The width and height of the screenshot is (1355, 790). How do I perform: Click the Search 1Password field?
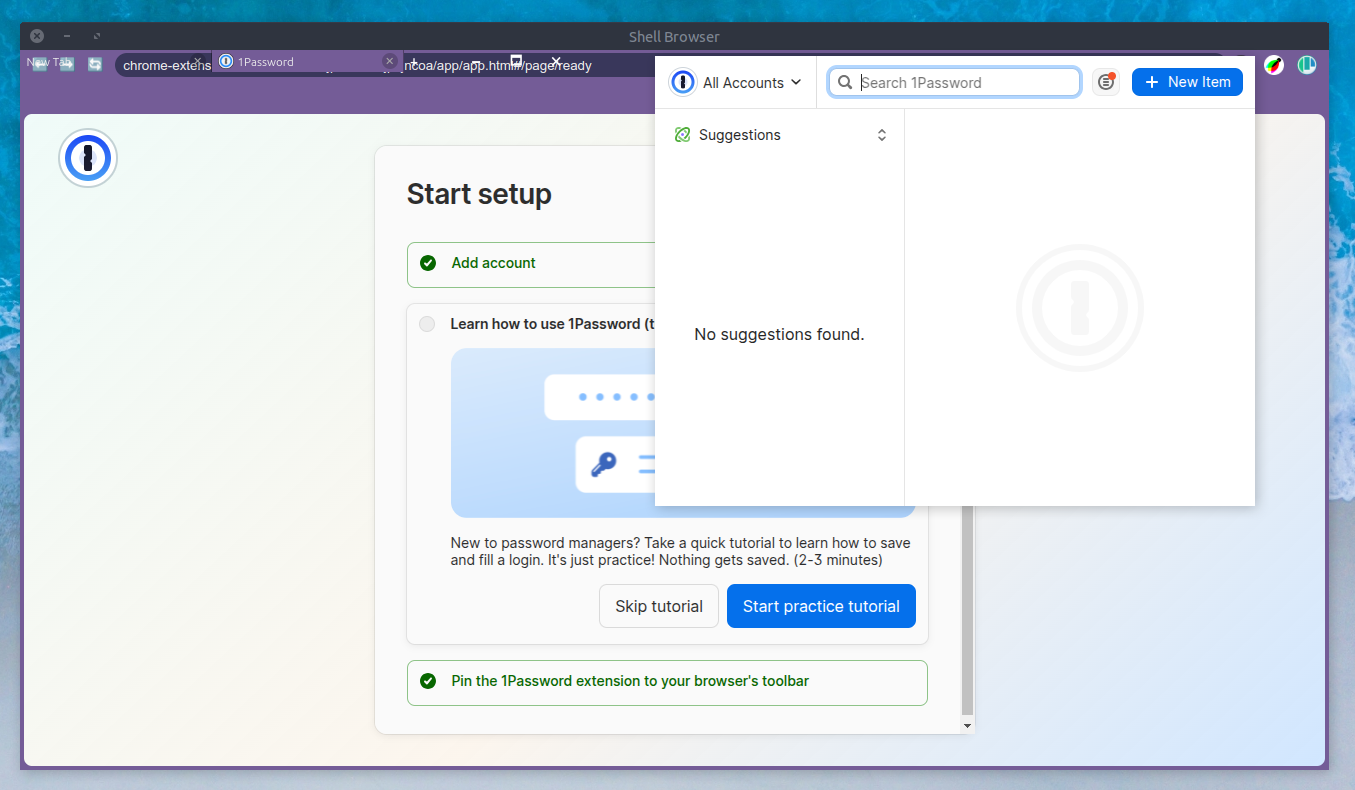point(954,82)
